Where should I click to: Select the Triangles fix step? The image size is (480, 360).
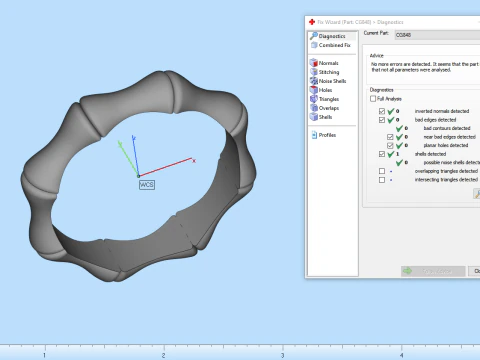point(324,99)
